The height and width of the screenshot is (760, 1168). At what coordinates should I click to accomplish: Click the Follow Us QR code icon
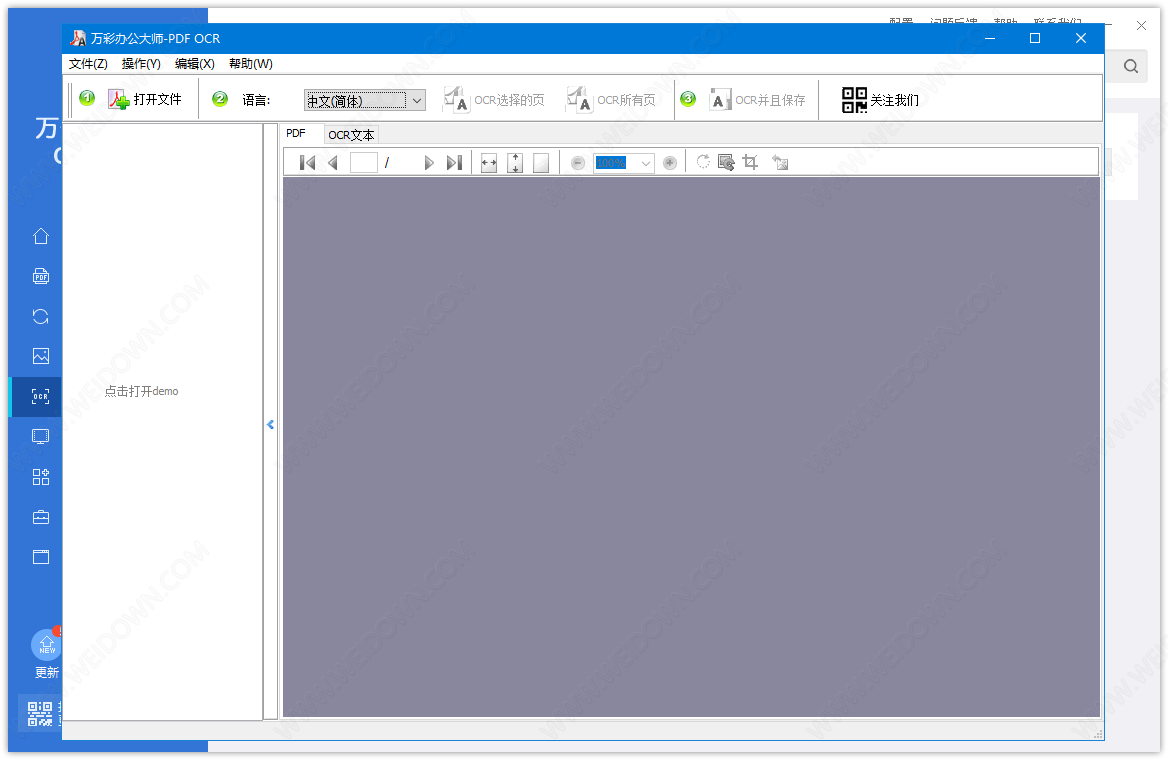[854, 100]
